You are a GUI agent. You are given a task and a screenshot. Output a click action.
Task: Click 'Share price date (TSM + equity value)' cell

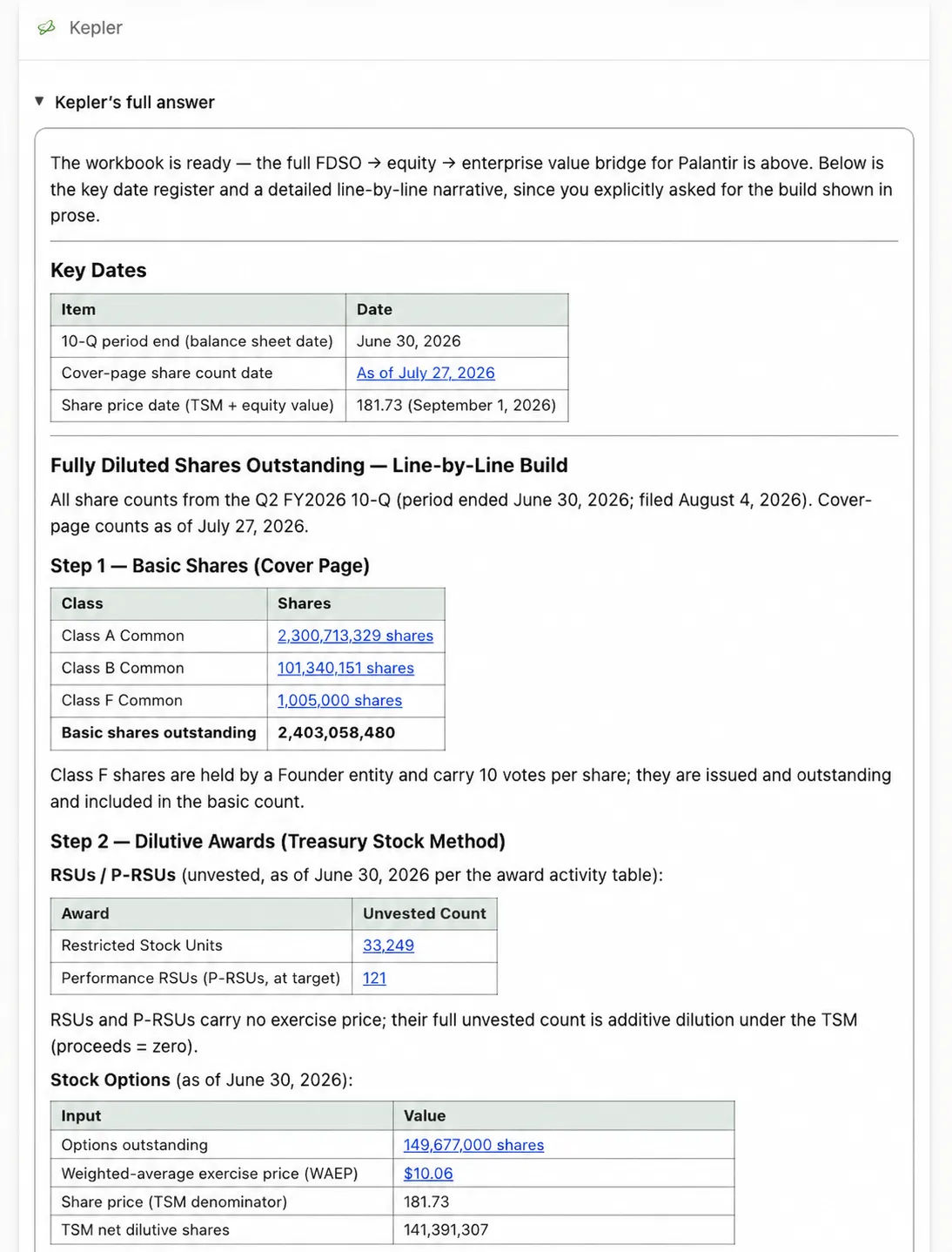tap(198, 405)
